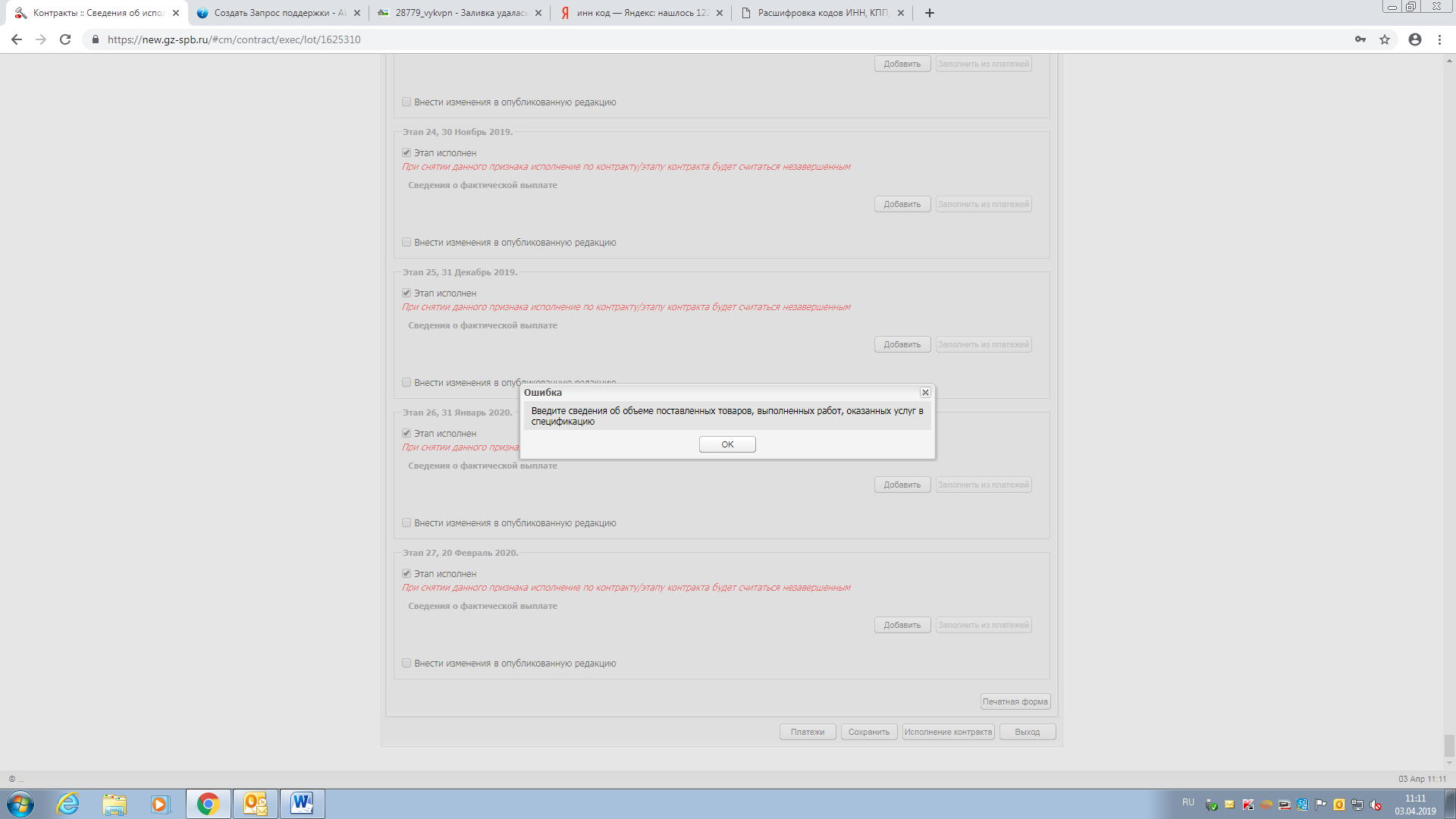The width and height of the screenshot is (1456, 819).
Task: Uncheck "Этап исполнен" for Этап 24
Action: [406, 152]
